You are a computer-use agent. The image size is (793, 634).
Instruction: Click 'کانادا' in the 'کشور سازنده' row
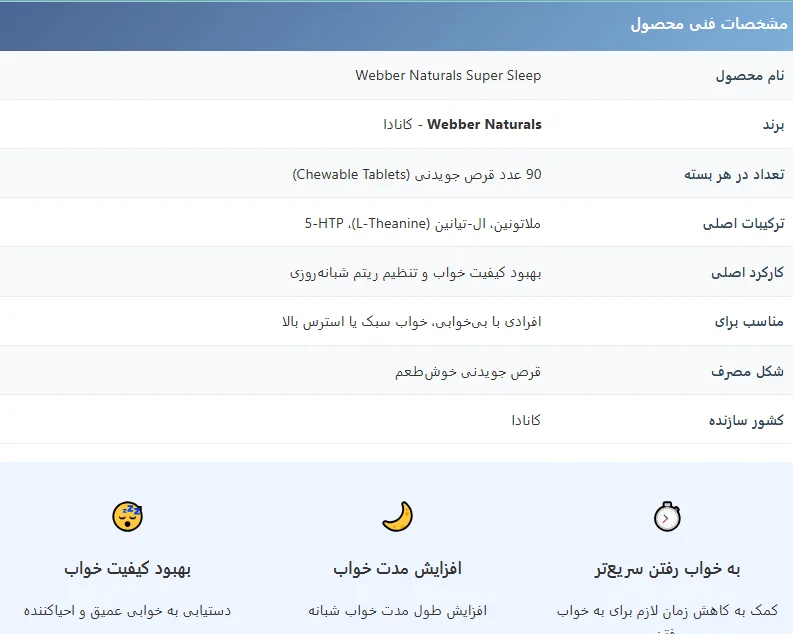coord(526,420)
